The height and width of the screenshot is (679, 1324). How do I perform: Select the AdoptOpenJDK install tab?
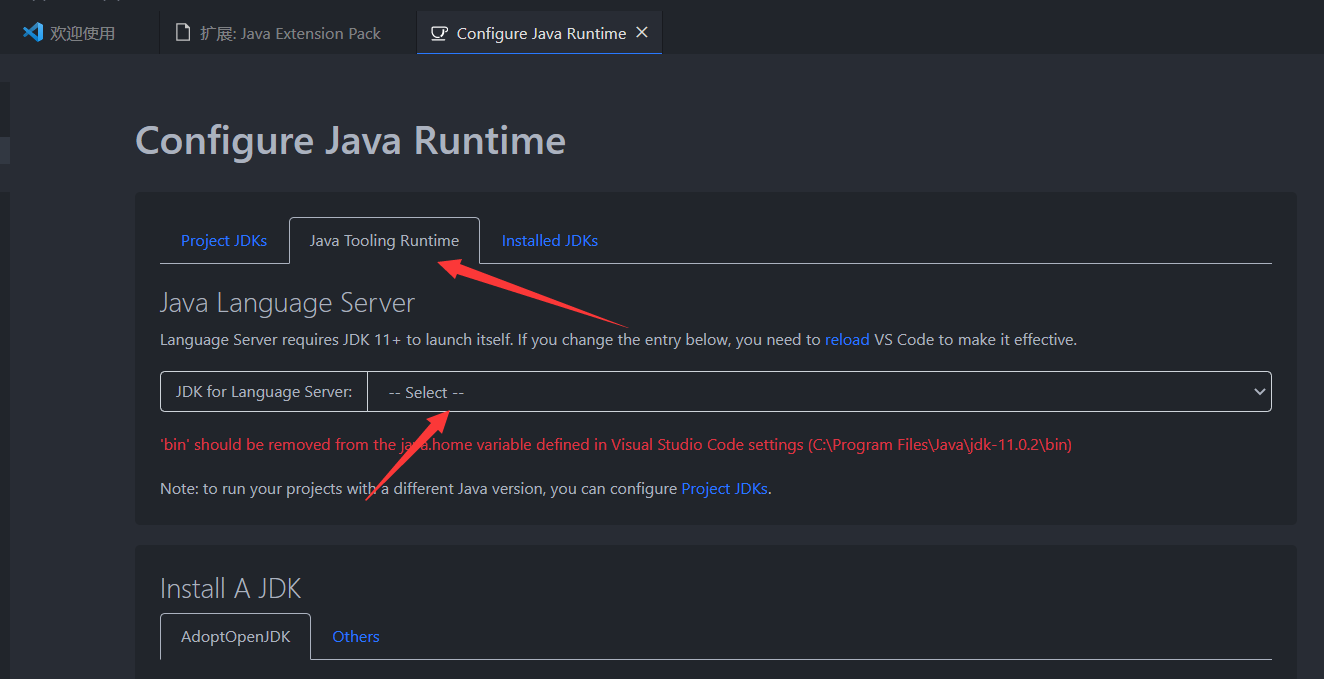[x=235, y=636]
